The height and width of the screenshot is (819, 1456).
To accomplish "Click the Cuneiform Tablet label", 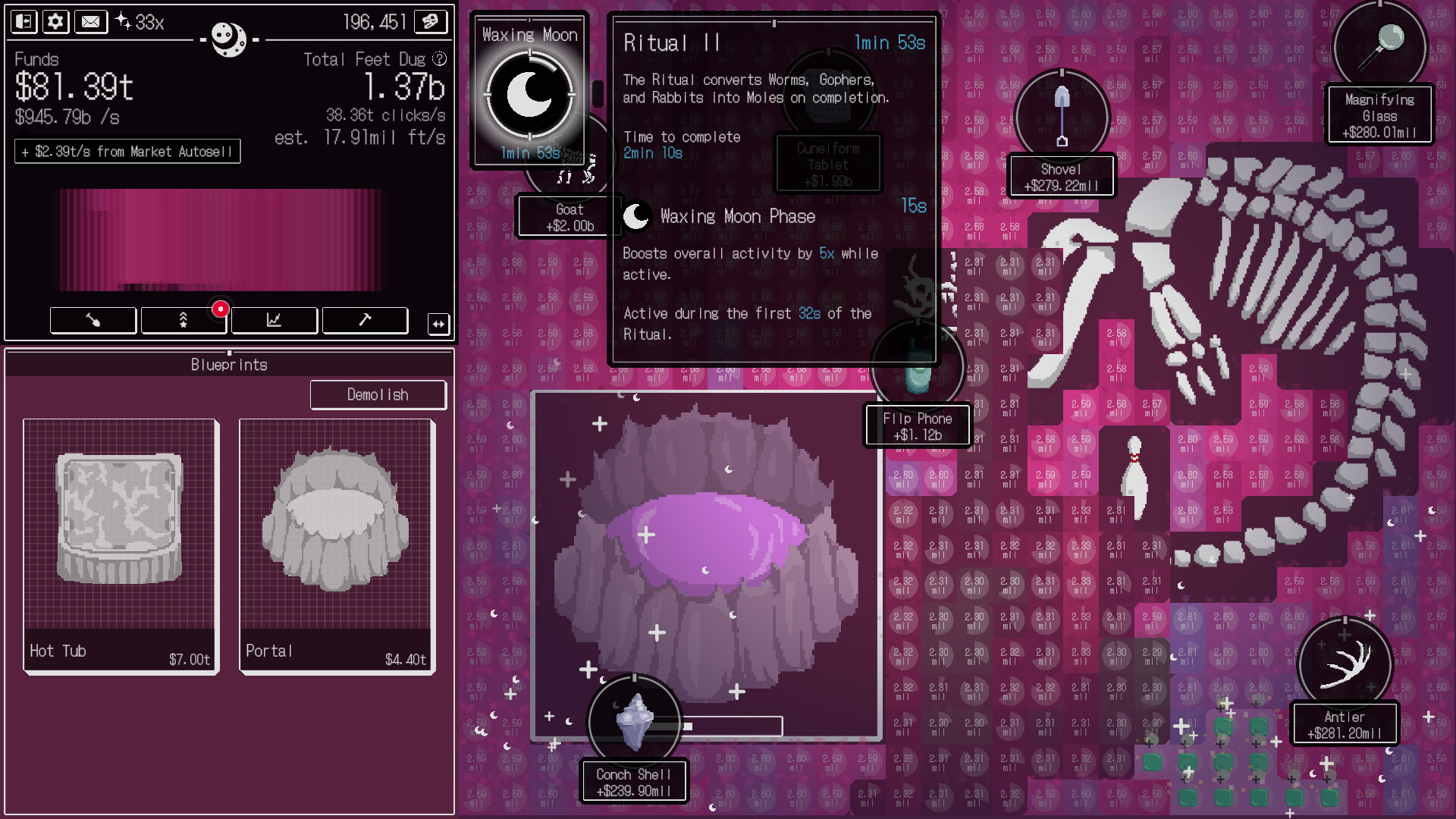I will [828, 165].
